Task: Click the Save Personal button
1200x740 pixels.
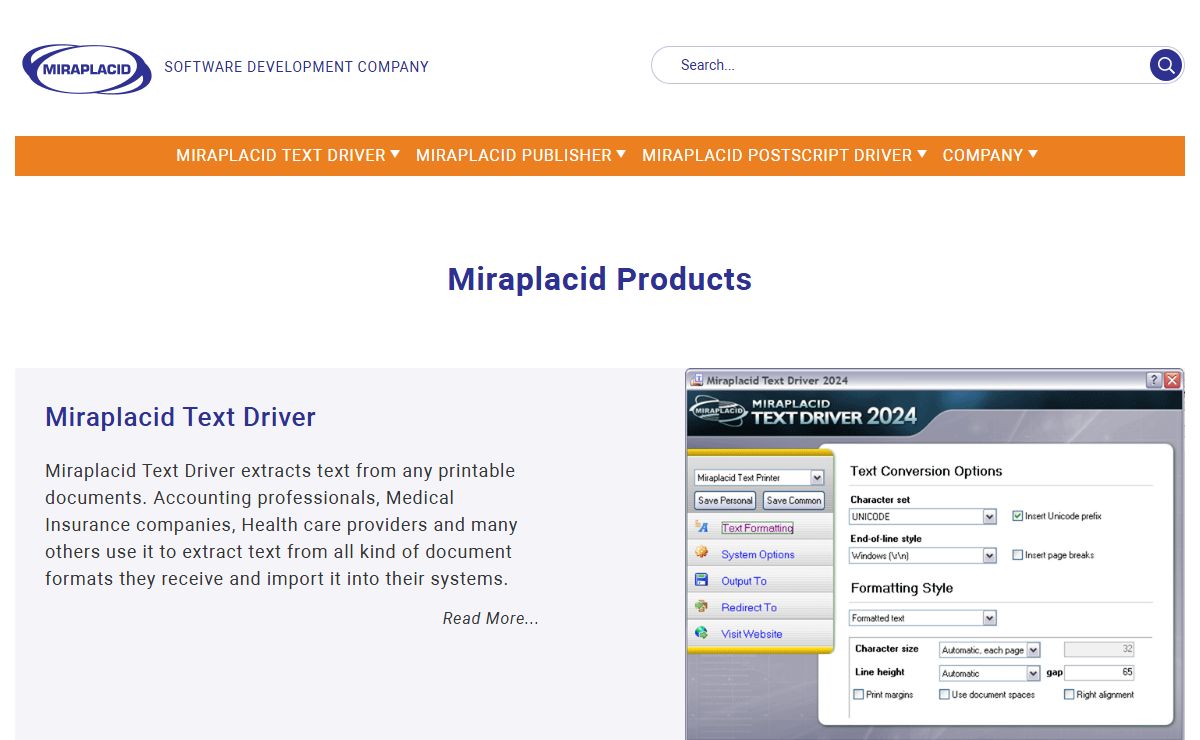Action: pyautogui.click(x=725, y=501)
